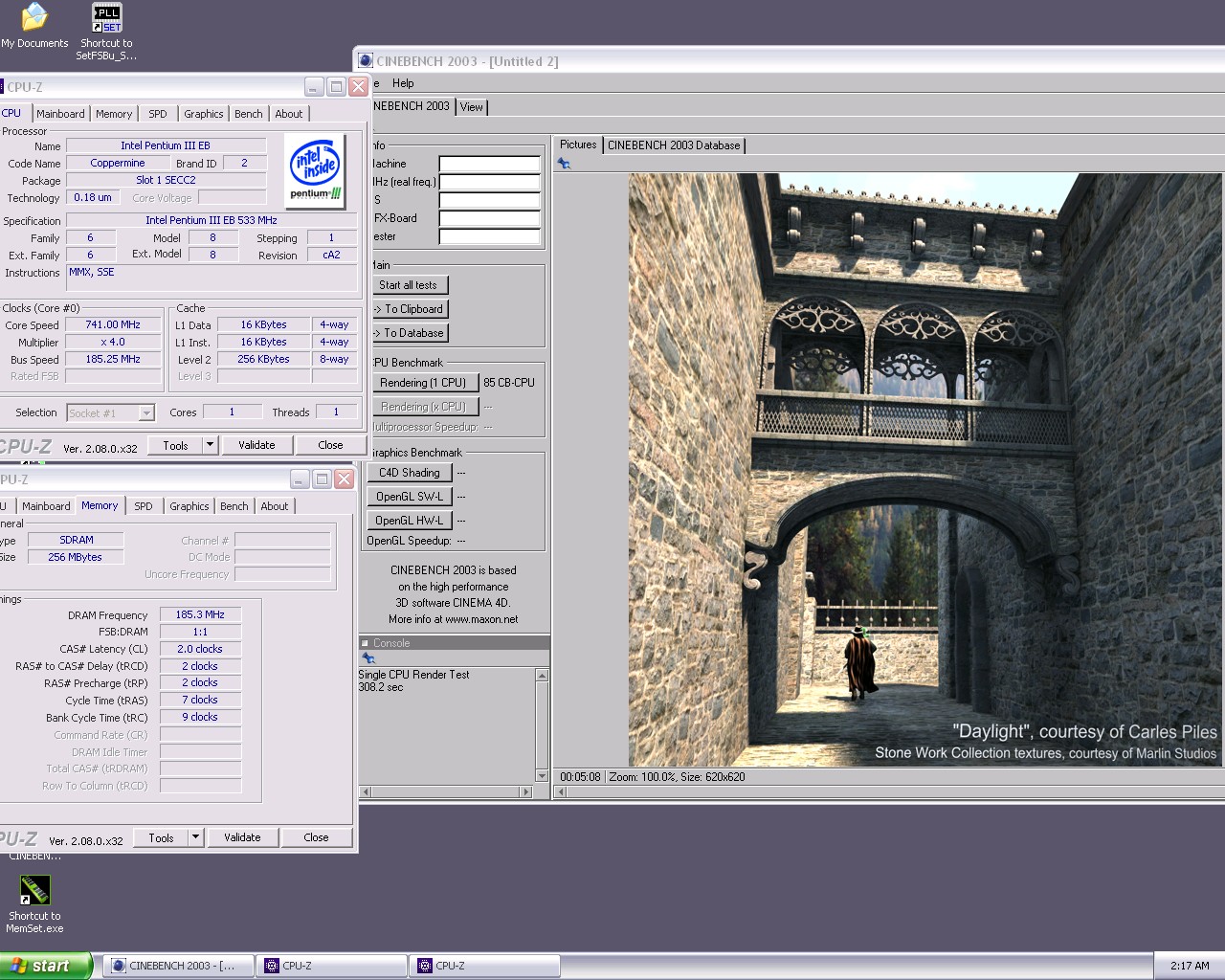This screenshot has width=1225, height=980.
Task: Select the Pictures tab in CINEBENCH
Action: tap(578, 145)
